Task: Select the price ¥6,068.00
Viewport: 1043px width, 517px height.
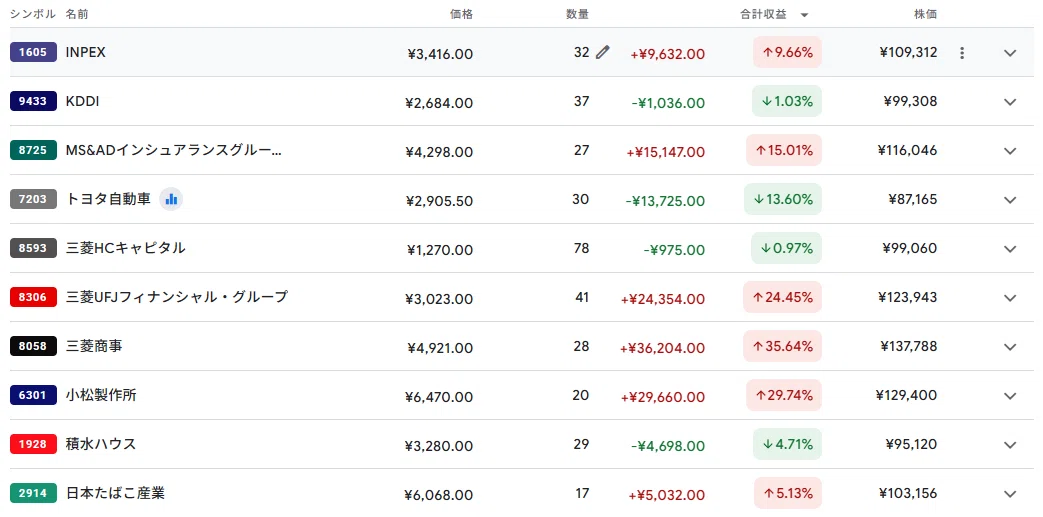Action: [x=438, y=495]
